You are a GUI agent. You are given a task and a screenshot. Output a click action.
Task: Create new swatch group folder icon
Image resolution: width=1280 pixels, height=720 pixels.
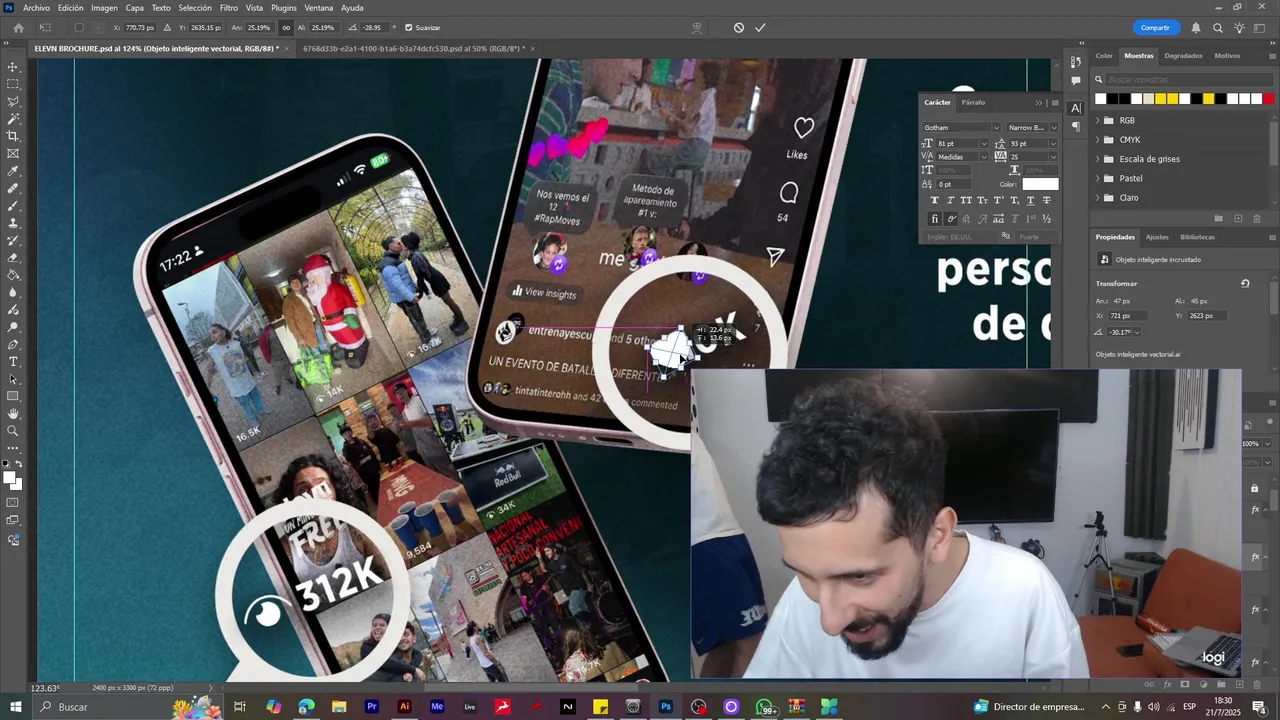[1219, 218]
